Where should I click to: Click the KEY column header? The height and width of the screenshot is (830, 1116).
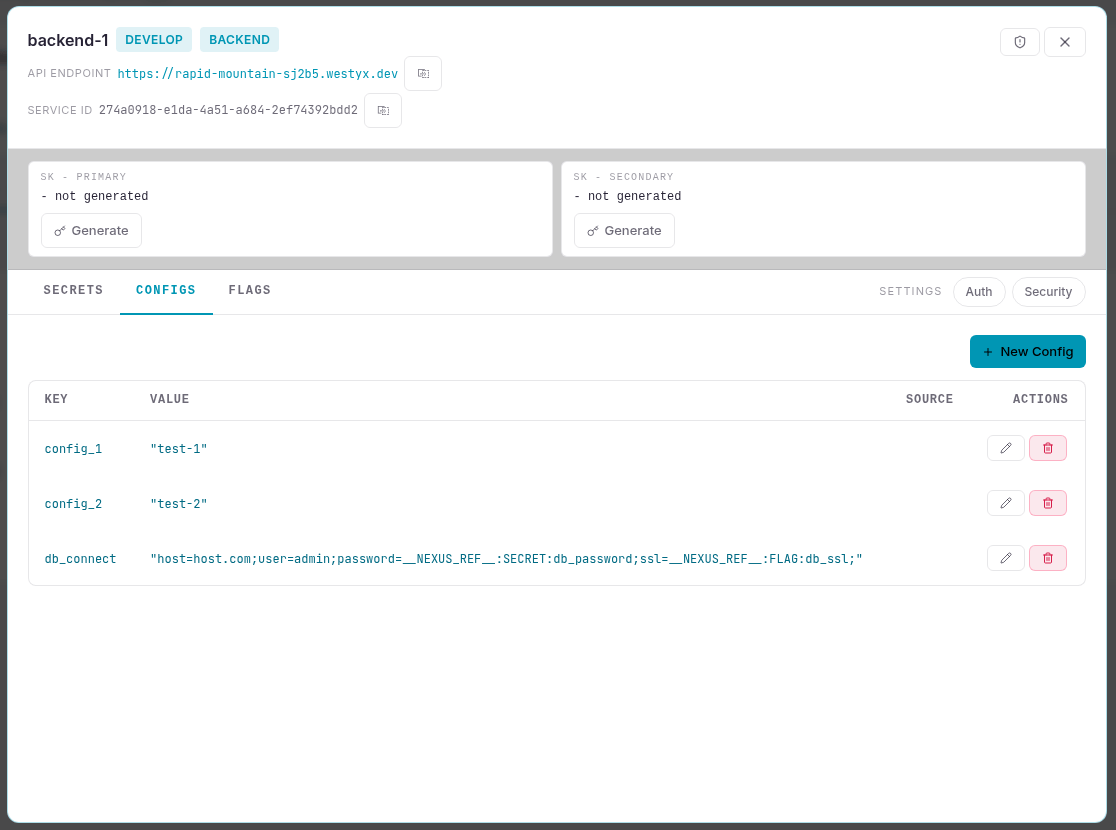56,399
